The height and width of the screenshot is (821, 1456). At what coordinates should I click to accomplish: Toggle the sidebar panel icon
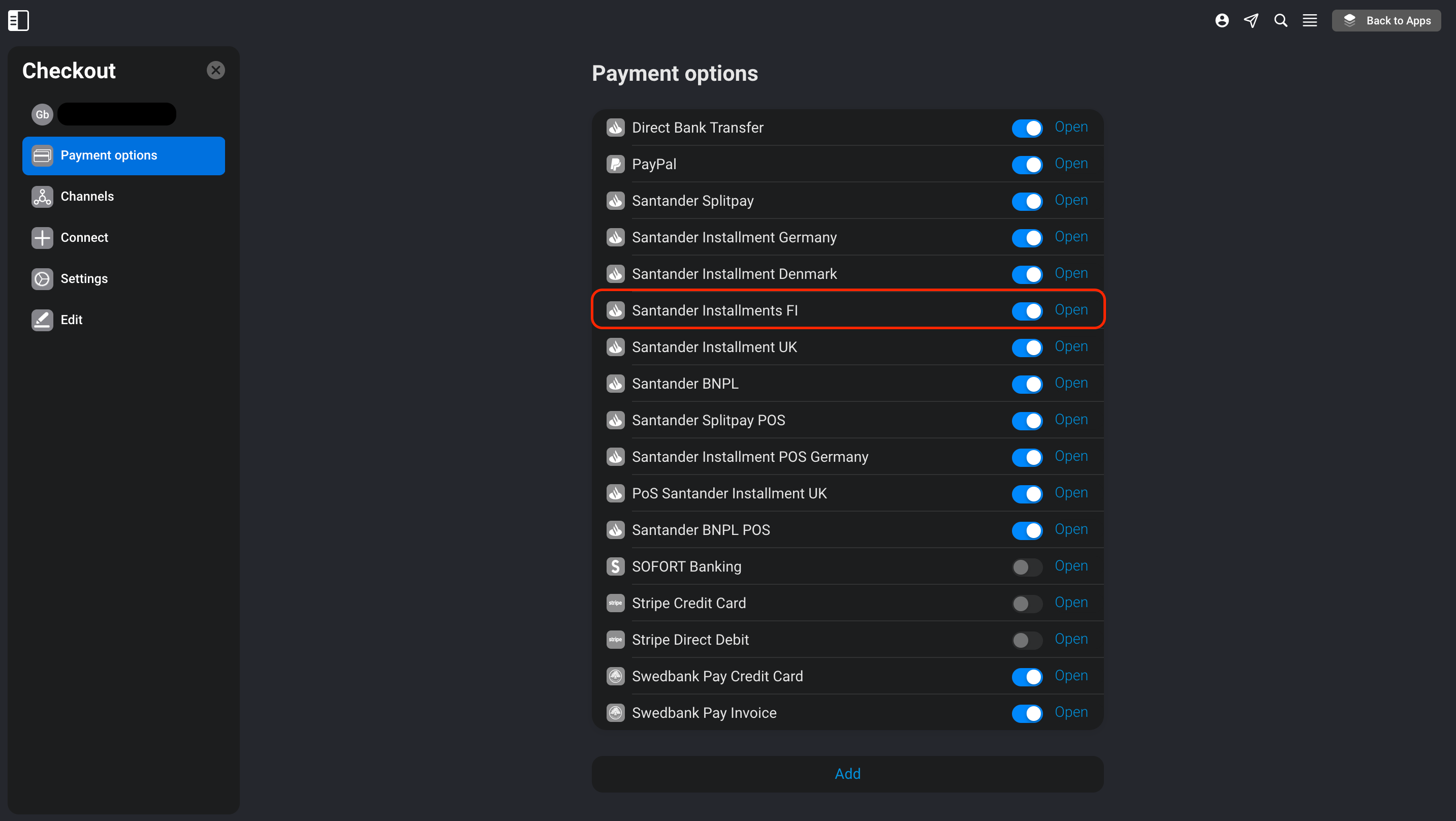[x=18, y=20]
